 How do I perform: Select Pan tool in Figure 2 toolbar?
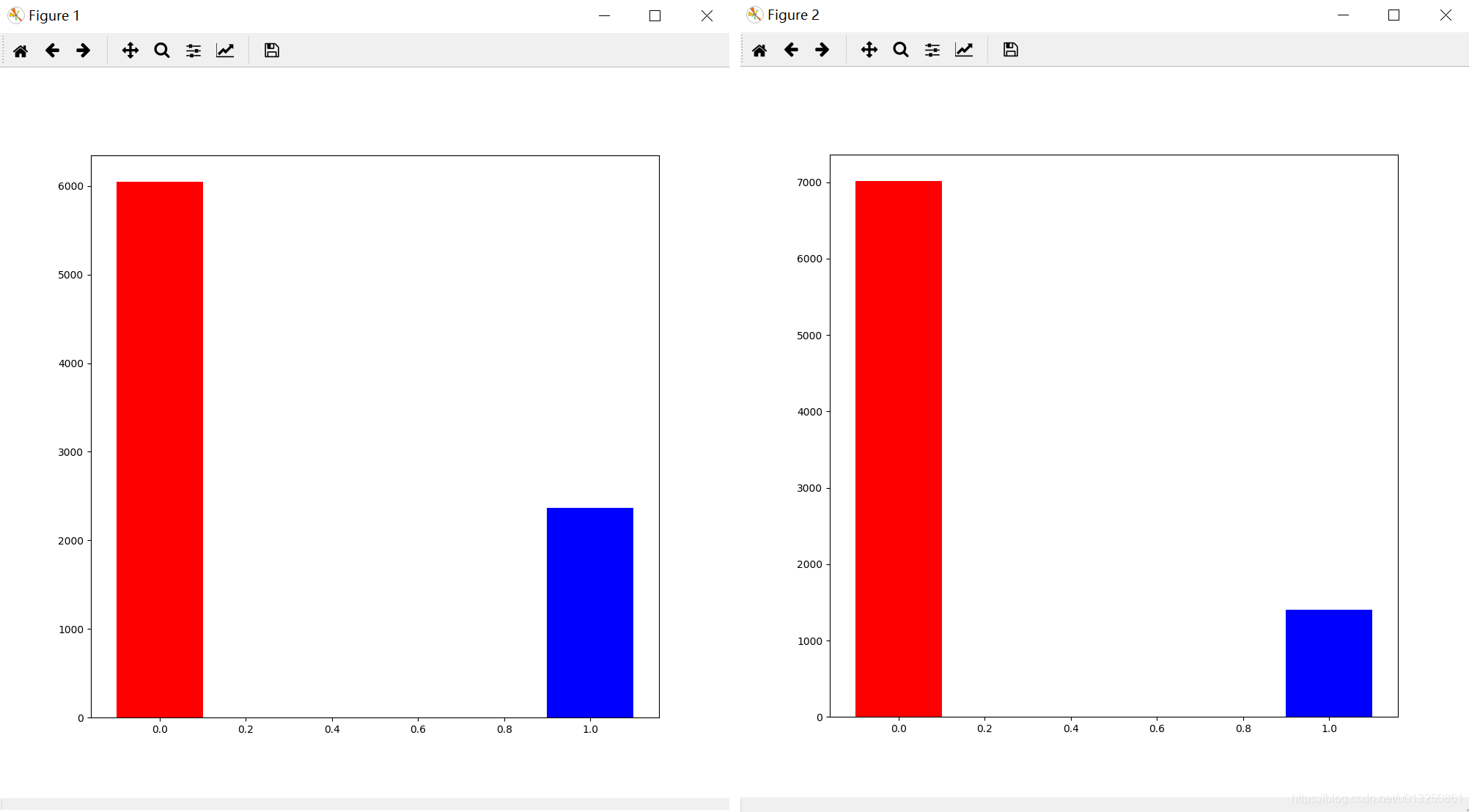[869, 50]
